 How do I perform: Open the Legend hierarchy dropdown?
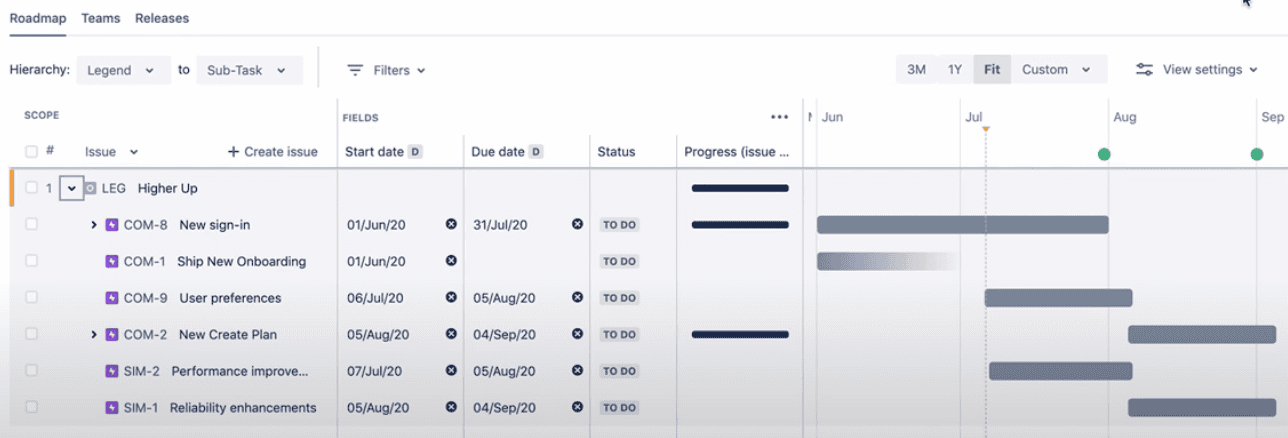123,70
